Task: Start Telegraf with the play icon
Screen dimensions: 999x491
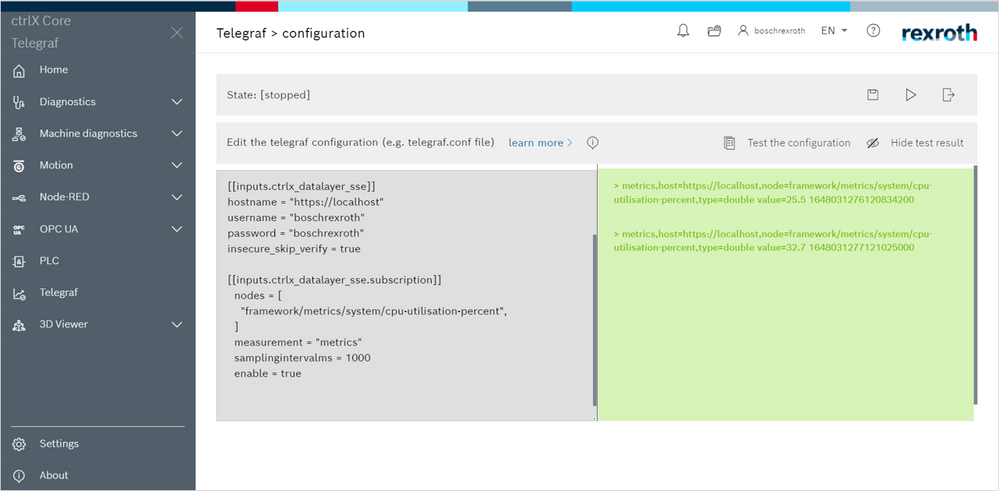Action: (910, 95)
